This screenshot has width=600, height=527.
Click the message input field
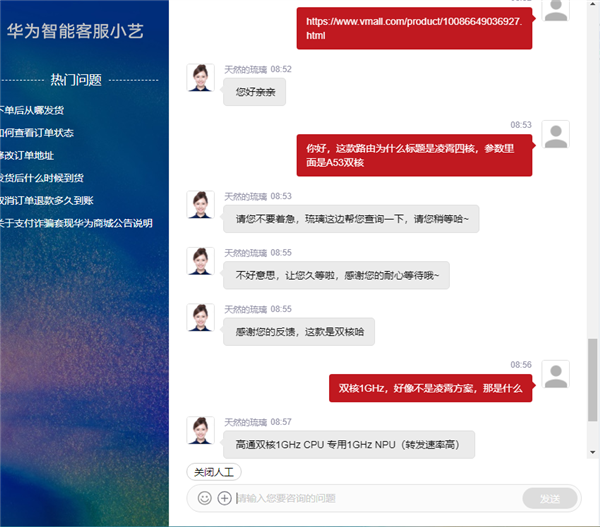point(377,498)
